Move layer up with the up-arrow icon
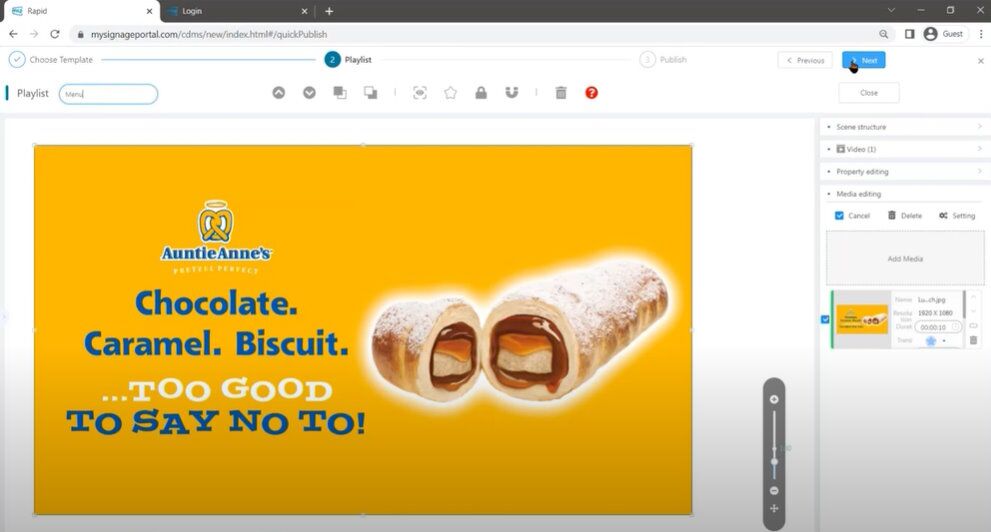The image size is (991, 532). [x=279, y=93]
